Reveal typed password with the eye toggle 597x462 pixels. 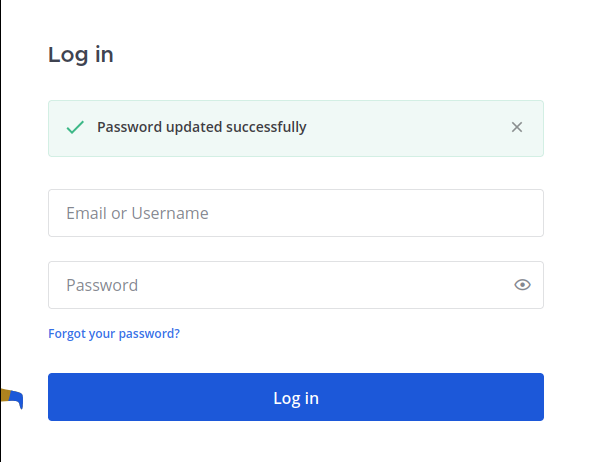pos(522,285)
